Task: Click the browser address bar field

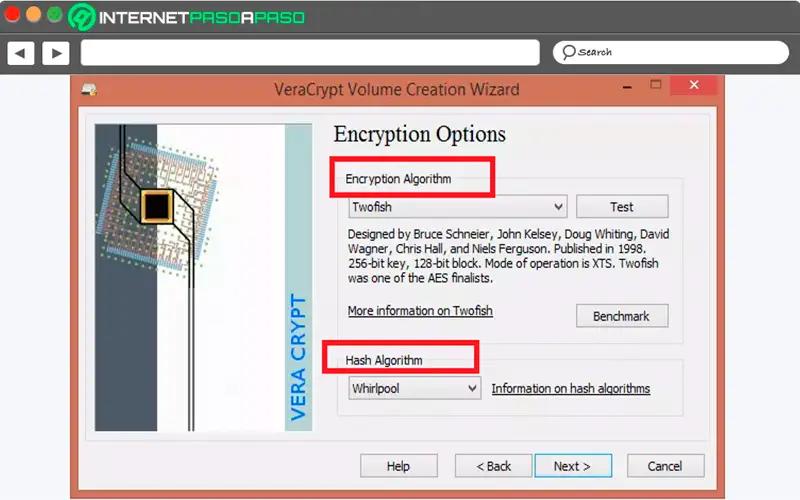Action: coord(310,53)
